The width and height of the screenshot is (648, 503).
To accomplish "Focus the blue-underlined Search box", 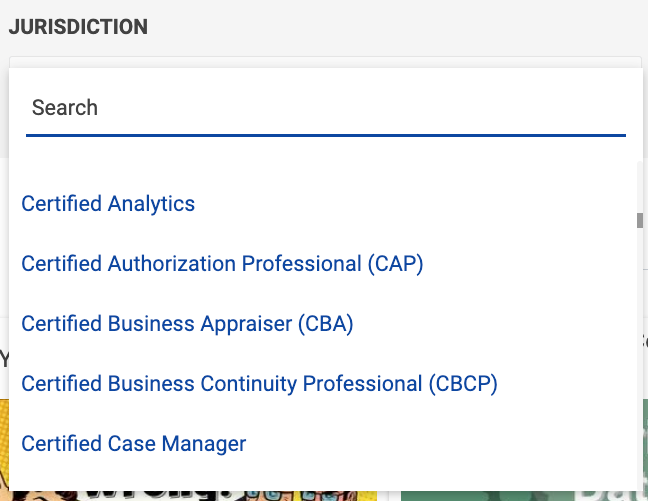I will click(x=325, y=108).
